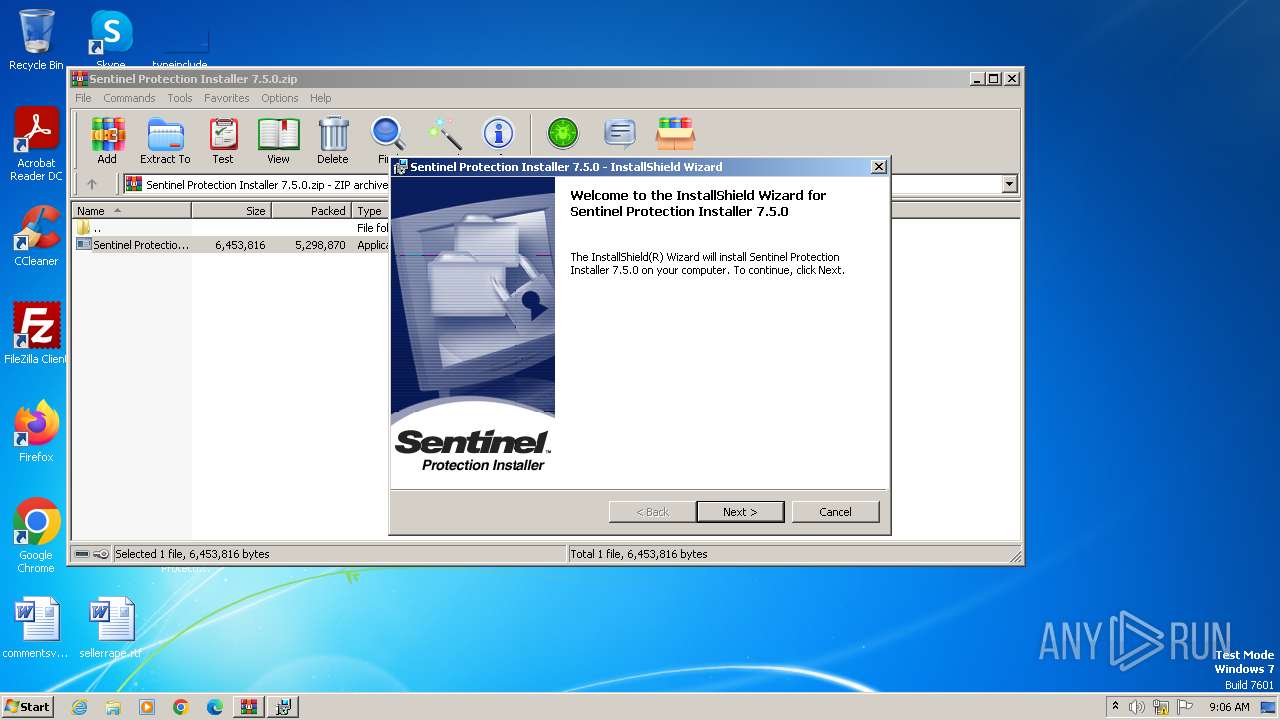Screen dimensions: 1280x720
Task: Maximize the WinRAR window
Action: pos(993,78)
